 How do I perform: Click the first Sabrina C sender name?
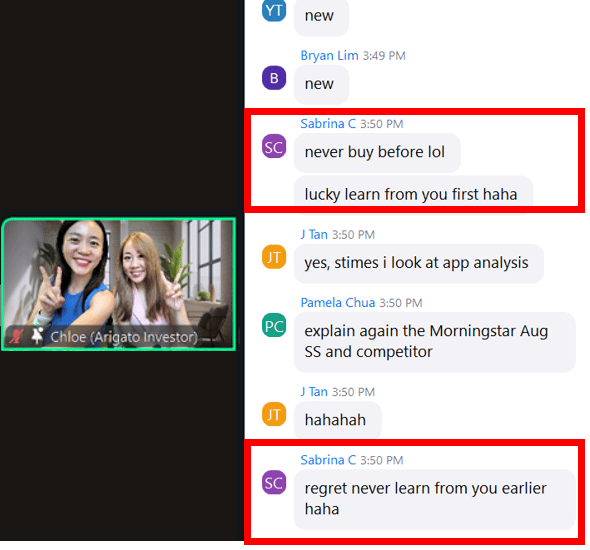(x=328, y=124)
